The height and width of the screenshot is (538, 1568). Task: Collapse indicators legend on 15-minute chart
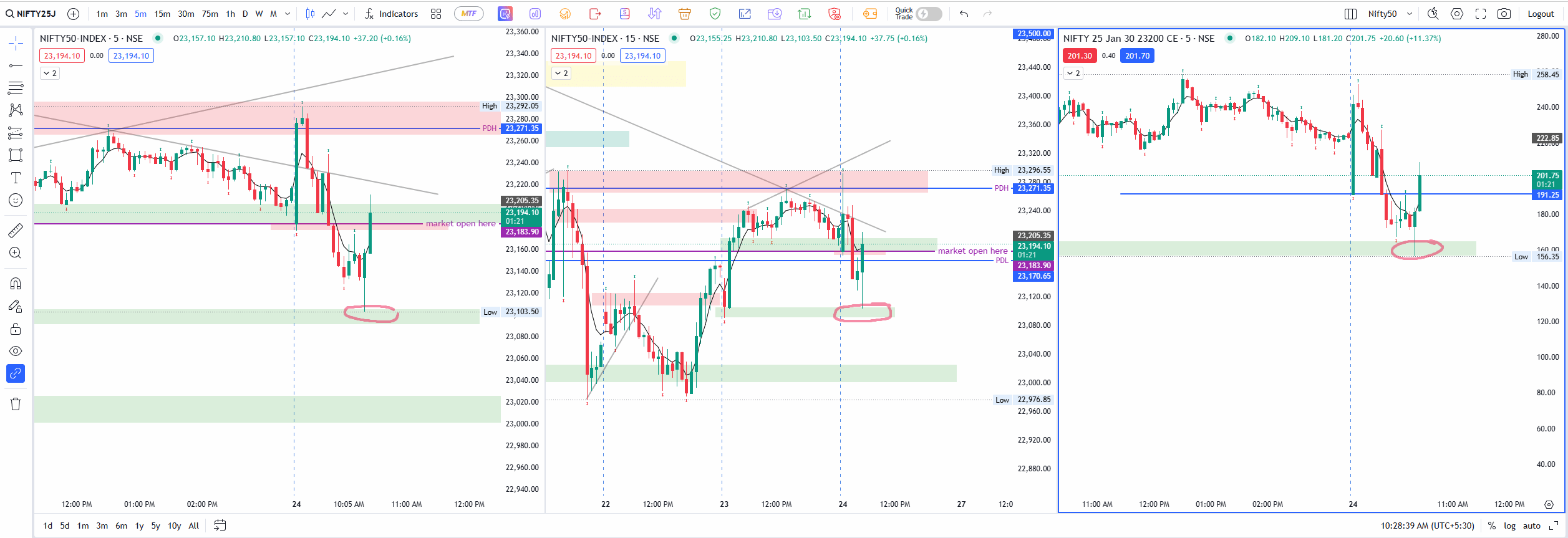561,73
